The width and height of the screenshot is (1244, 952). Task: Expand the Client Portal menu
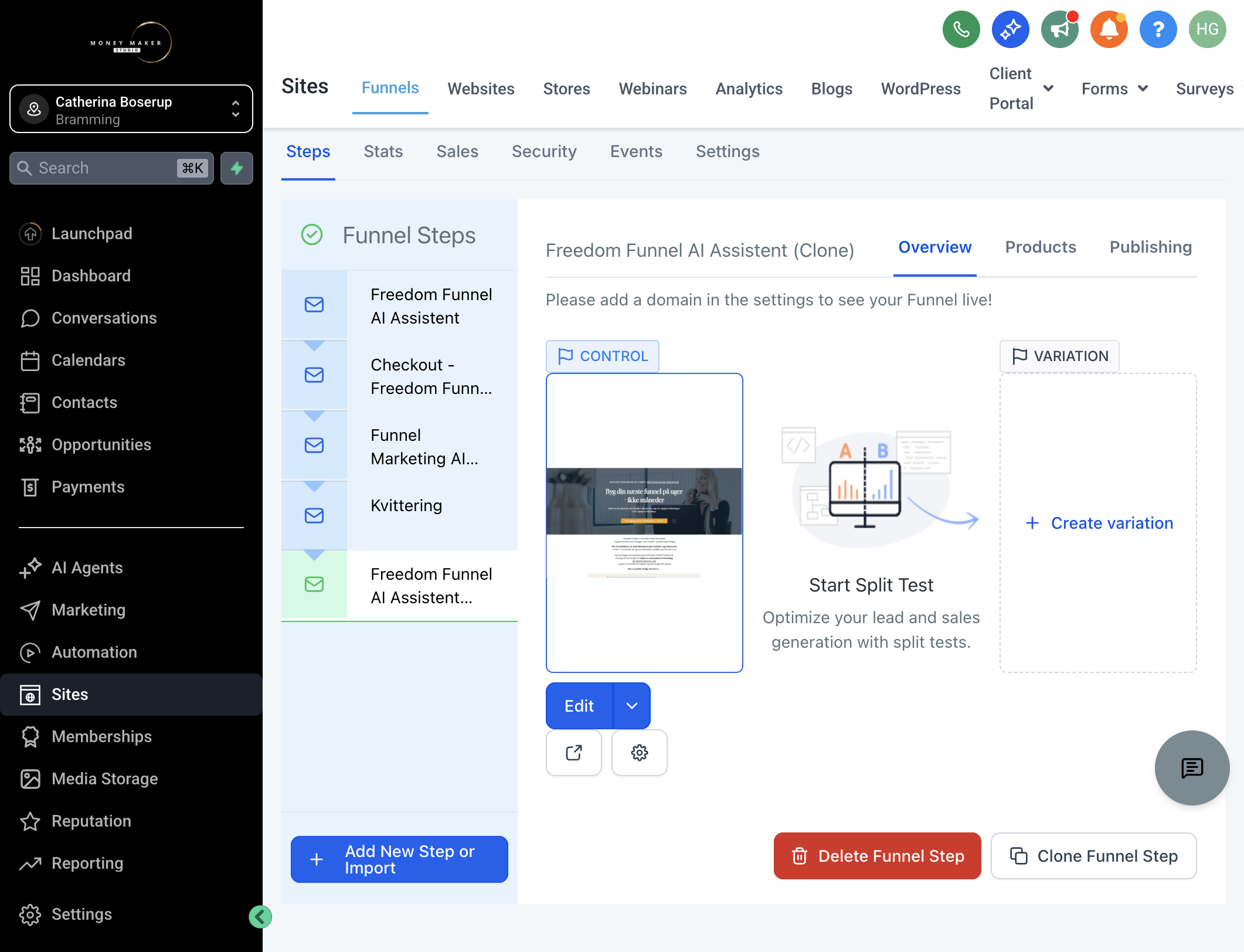tap(1021, 89)
